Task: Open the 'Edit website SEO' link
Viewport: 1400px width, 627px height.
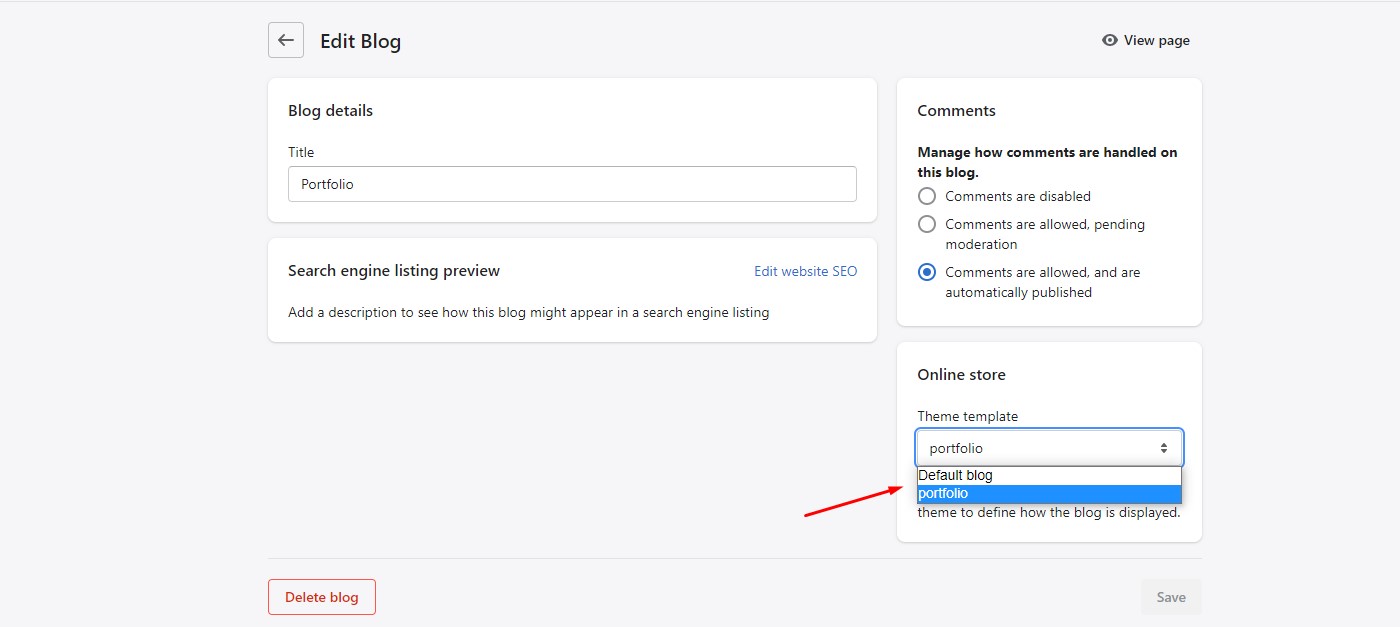Action: pyautogui.click(x=805, y=271)
